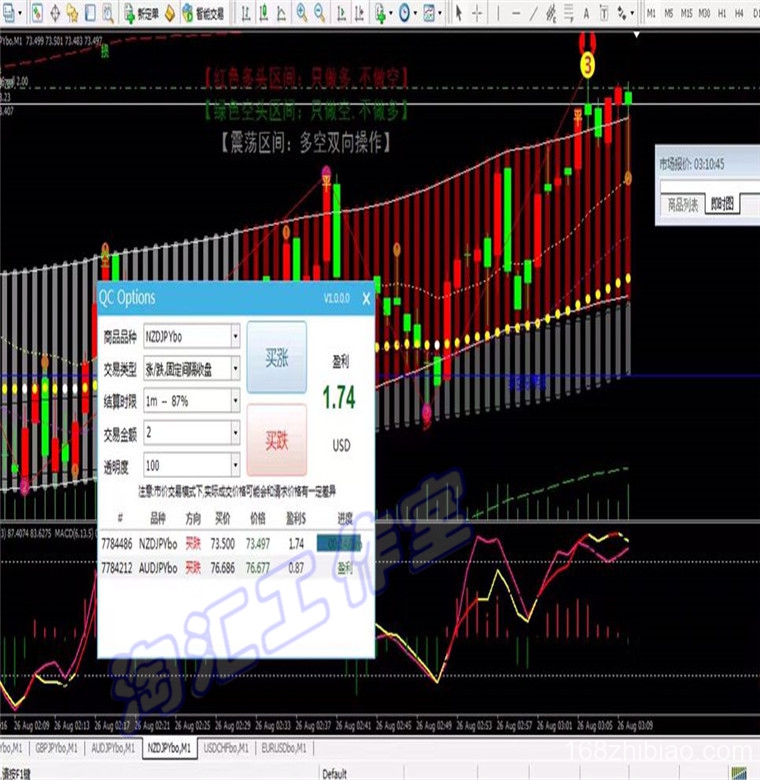The image size is (760, 780).
Task: Open 交易金额 amount dropdown
Action: coord(191,433)
